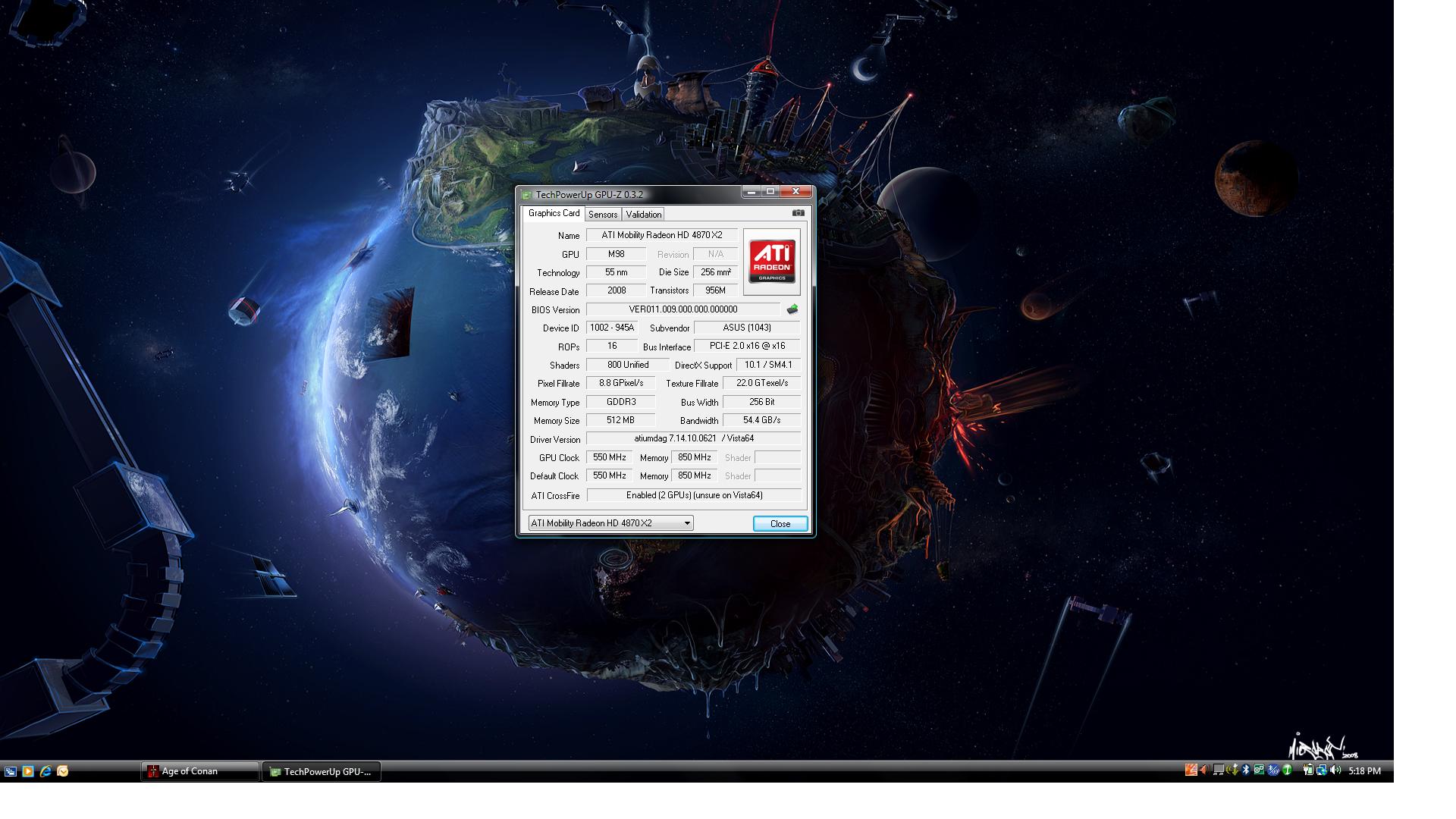Click the Technology value 55 nm
Image resolution: width=1456 pixels, height=819 pixels.
click(617, 272)
